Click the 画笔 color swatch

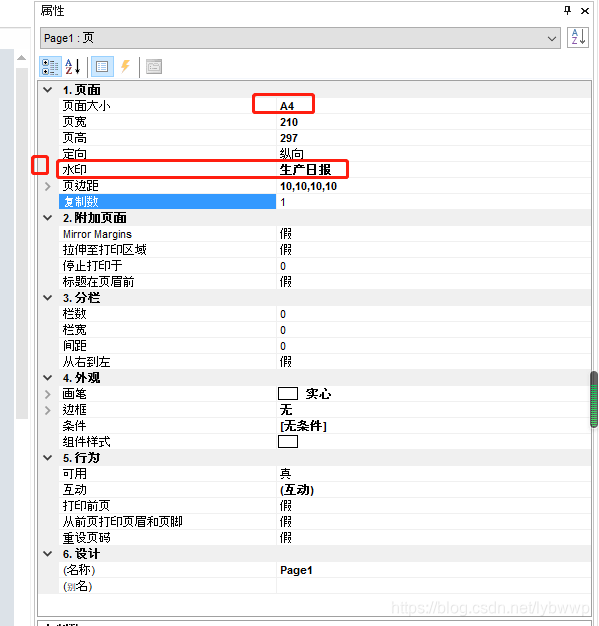(288, 394)
